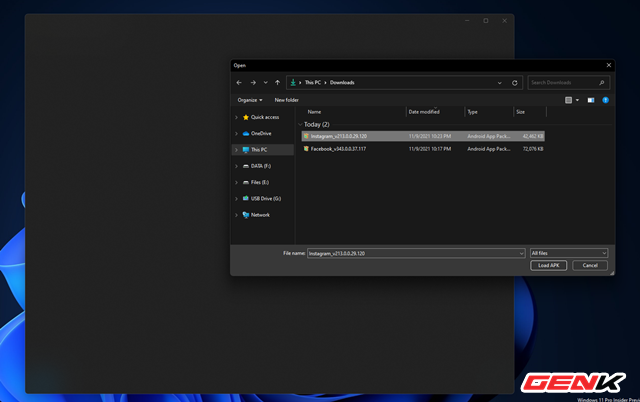Go forward with the right arrow
640x402 pixels.
pyautogui.click(x=253, y=82)
